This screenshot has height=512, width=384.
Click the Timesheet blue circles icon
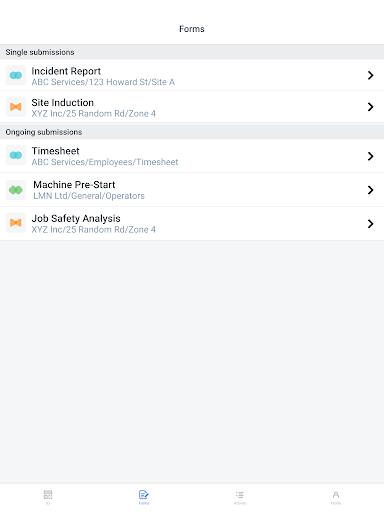click(16, 155)
